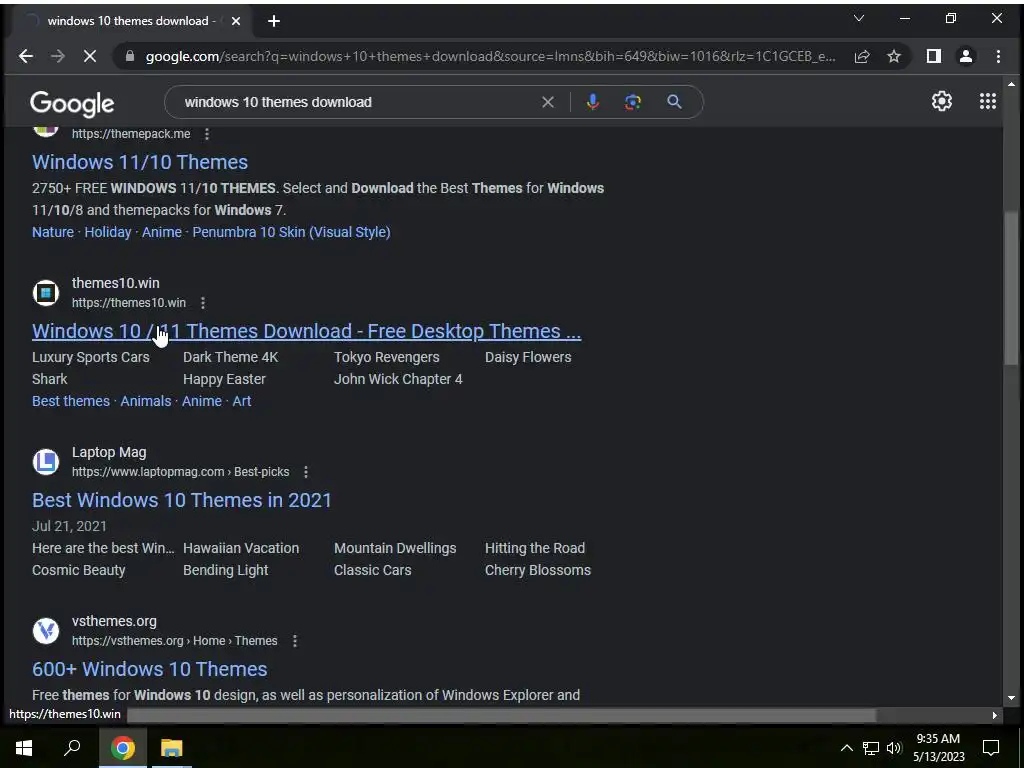Open the Penumbra 10 Skin sitelink
1024x768 pixels.
(x=291, y=232)
